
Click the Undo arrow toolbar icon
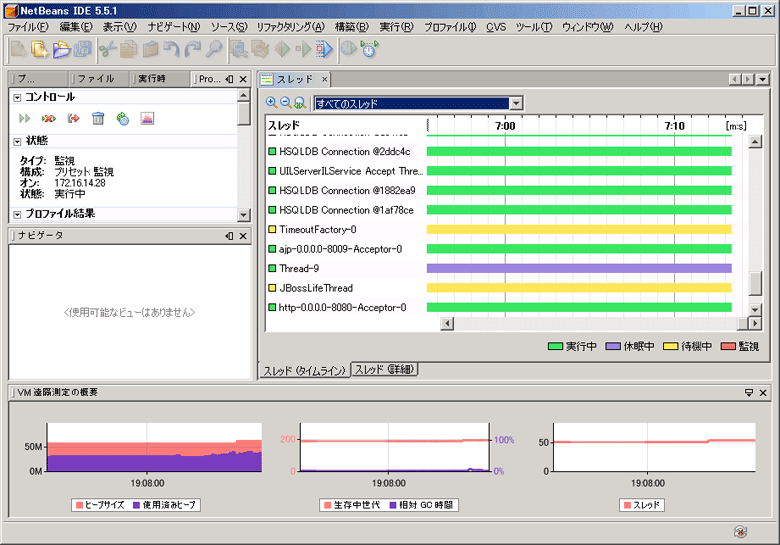click(x=171, y=49)
